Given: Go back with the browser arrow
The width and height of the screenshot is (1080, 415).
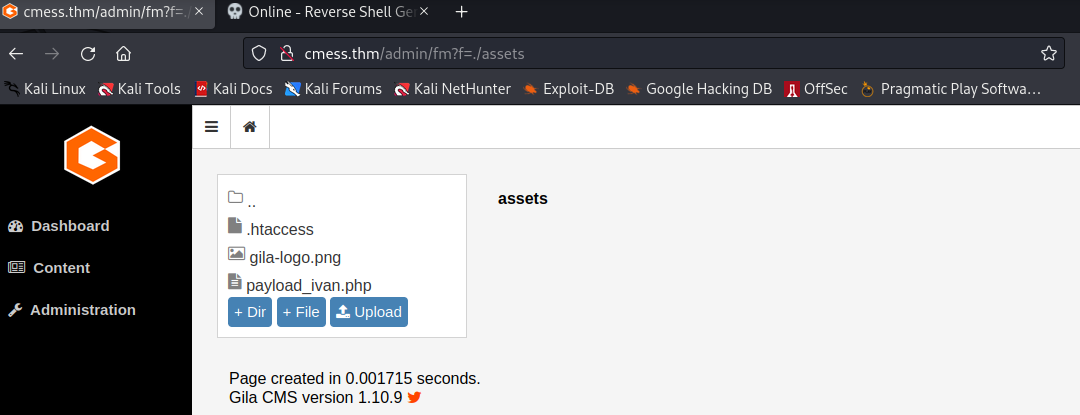Looking at the screenshot, I should [16, 54].
